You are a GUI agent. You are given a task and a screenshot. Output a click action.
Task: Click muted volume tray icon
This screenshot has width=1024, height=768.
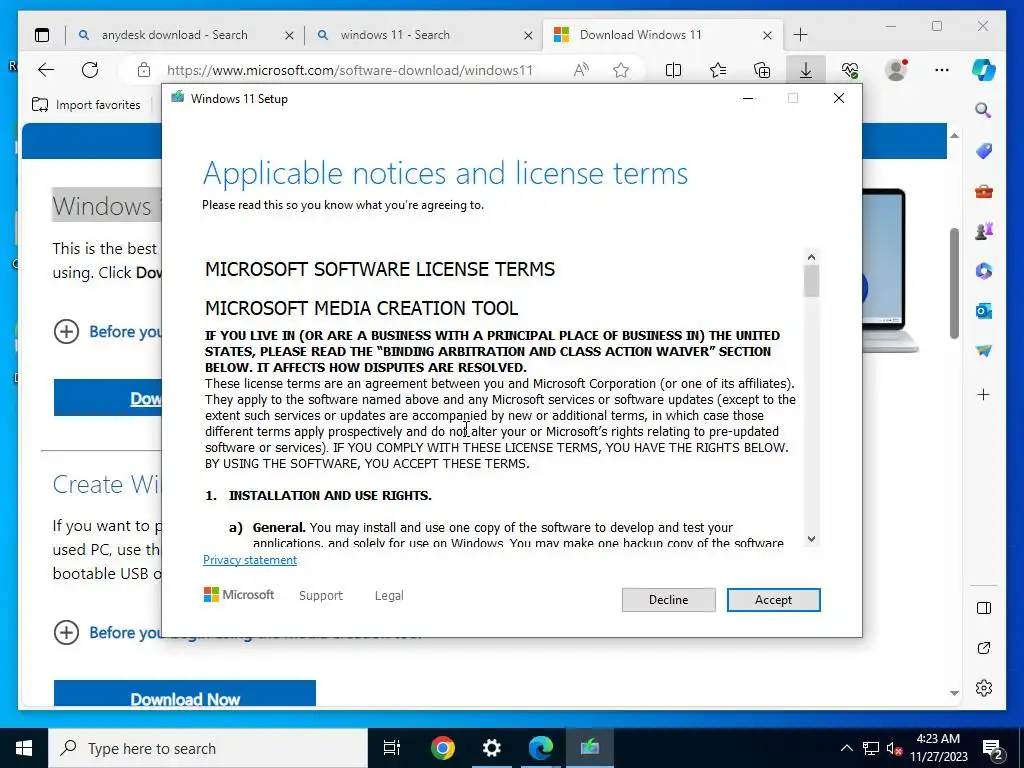click(894, 748)
